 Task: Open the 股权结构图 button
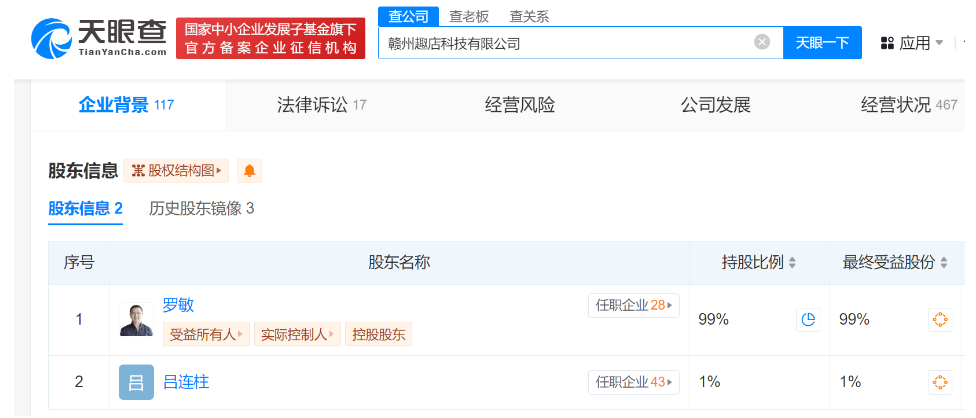click(176, 170)
